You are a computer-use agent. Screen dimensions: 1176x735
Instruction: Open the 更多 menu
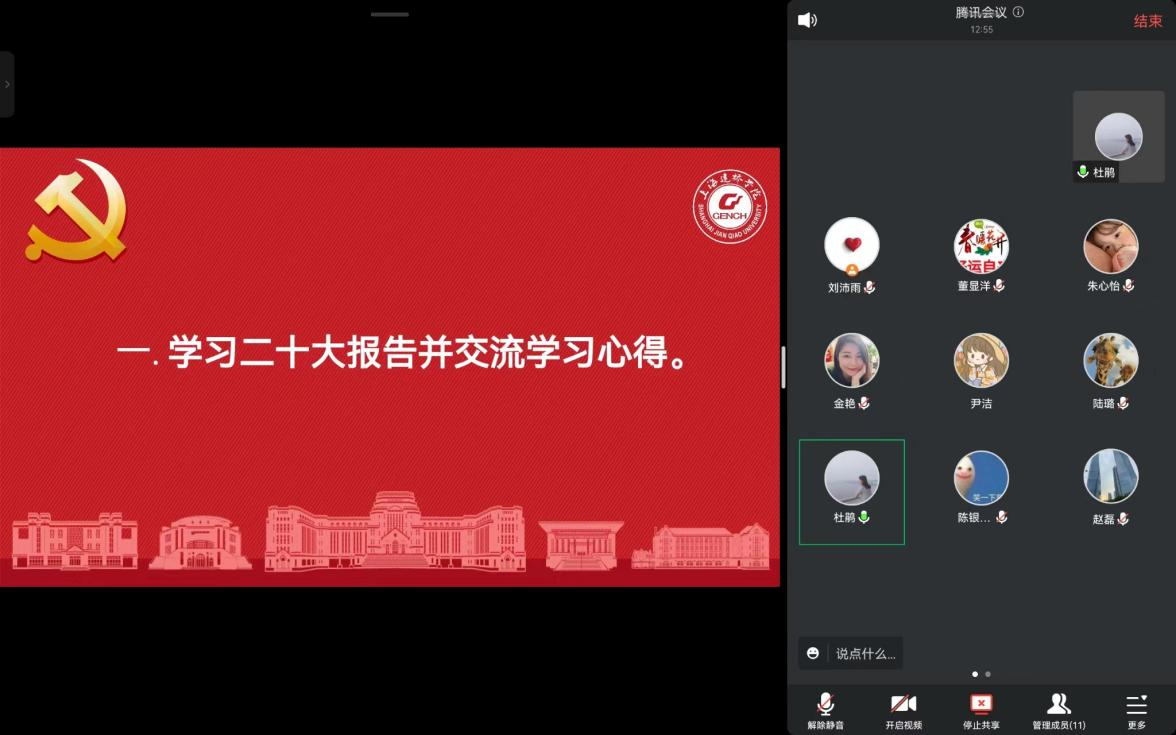pos(1136,710)
